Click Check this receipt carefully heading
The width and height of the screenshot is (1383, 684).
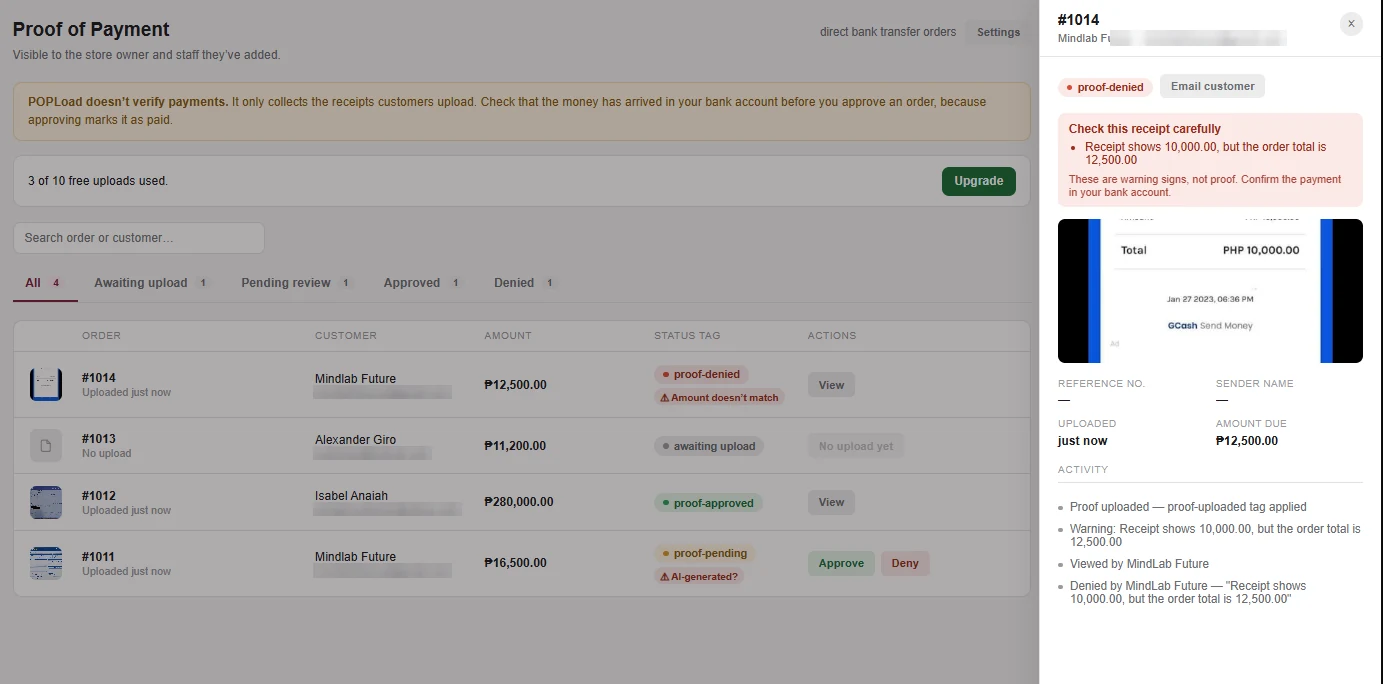point(1144,129)
